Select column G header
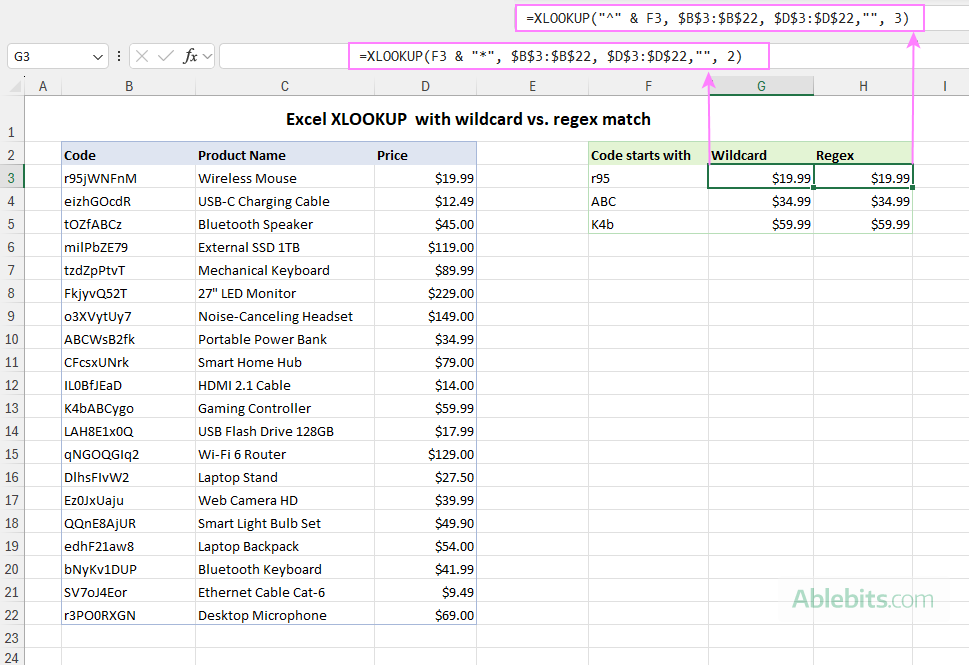Screen dimensions: 969x665 tap(761, 86)
